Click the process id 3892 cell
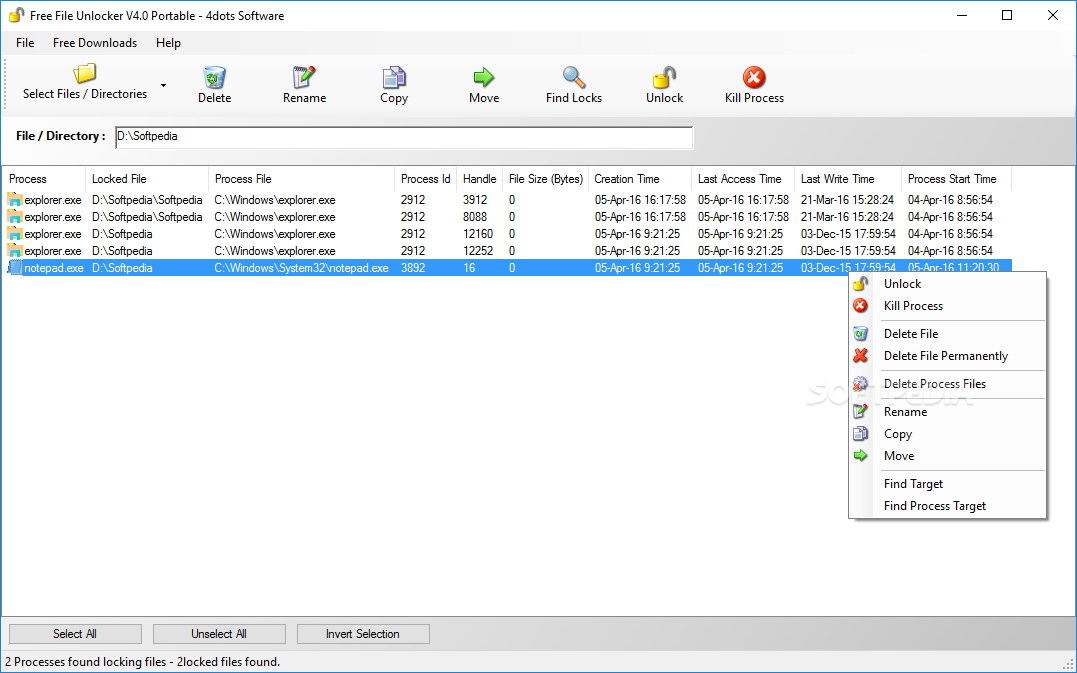1077x673 pixels. 413,268
